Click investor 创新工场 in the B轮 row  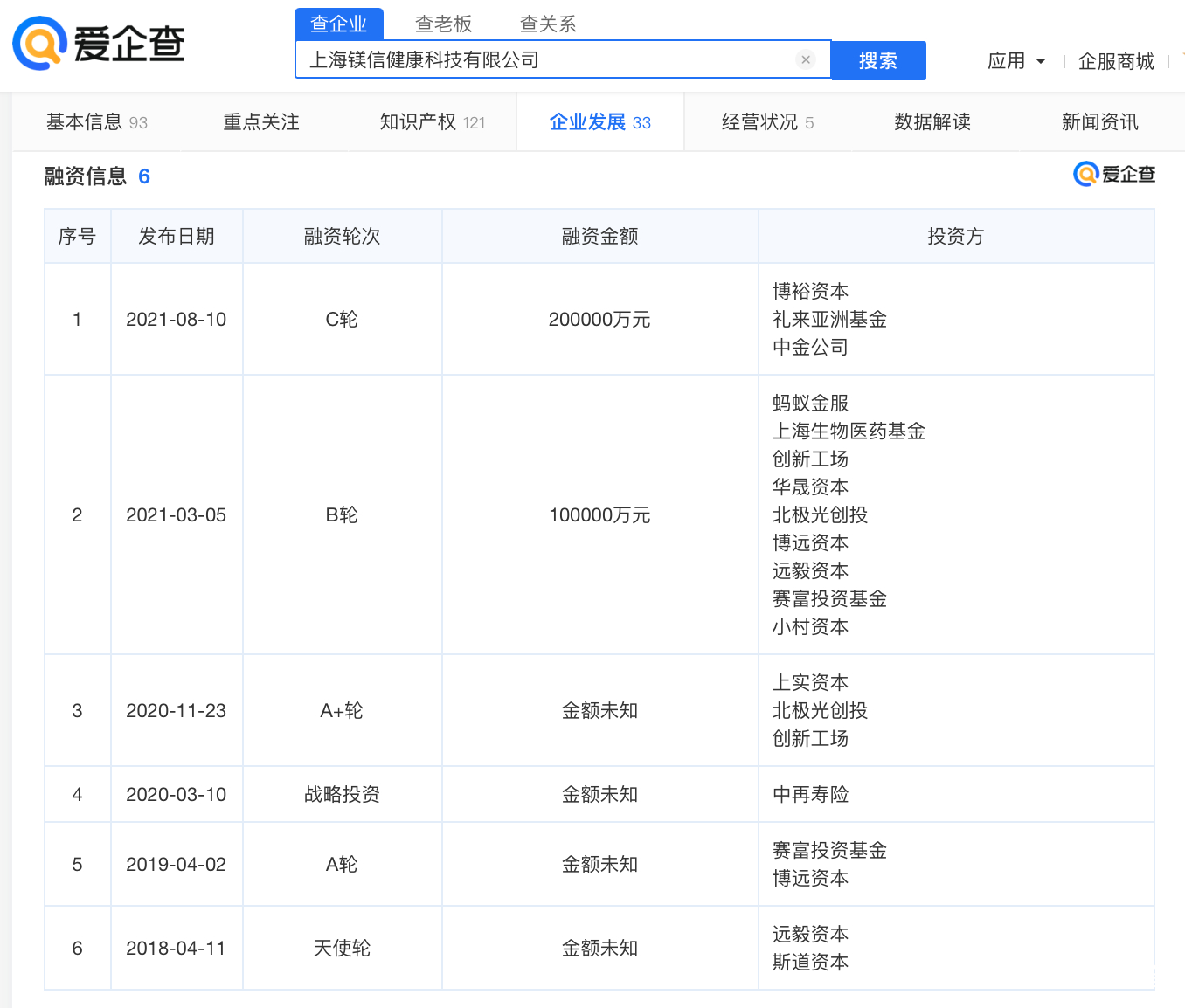pos(810,459)
